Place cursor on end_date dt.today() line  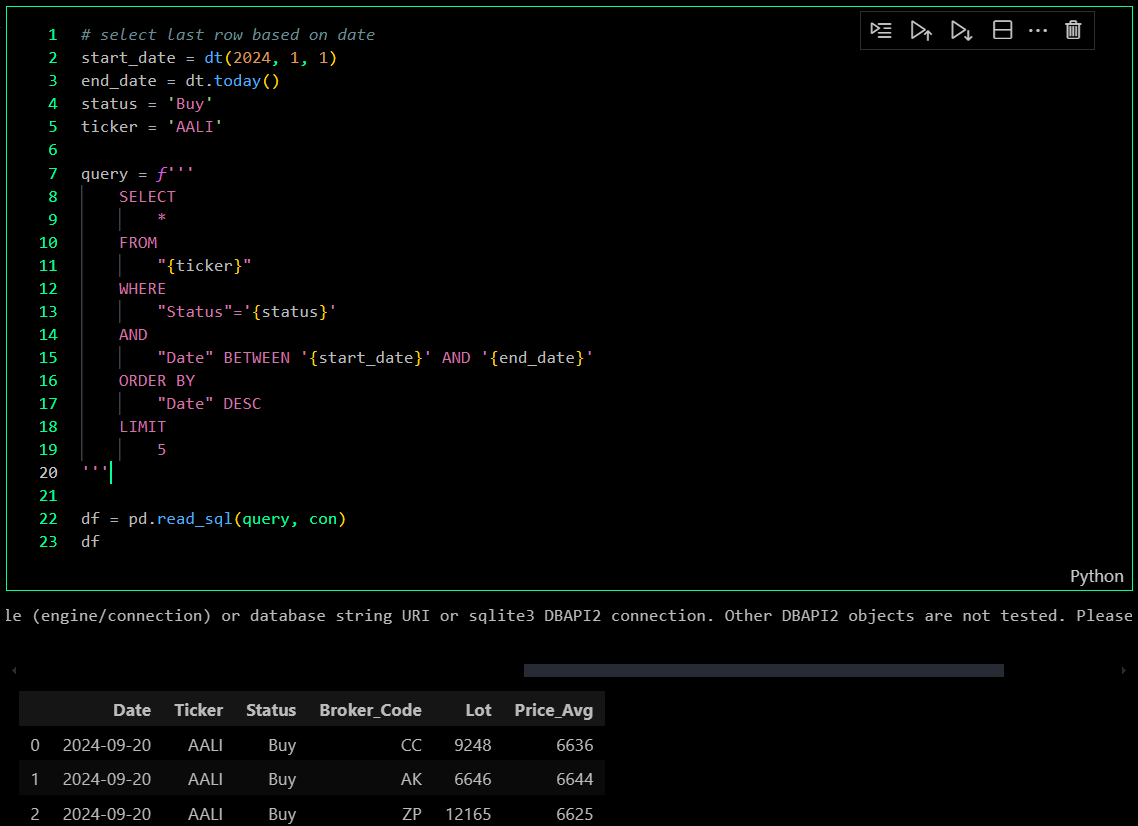tap(180, 81)
